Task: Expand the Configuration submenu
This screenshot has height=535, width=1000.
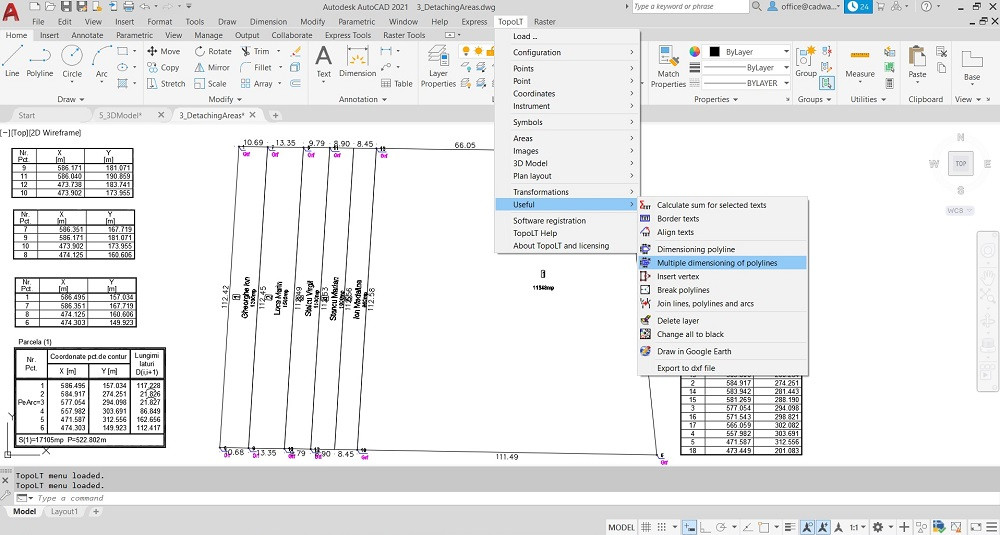Action: 568,52
